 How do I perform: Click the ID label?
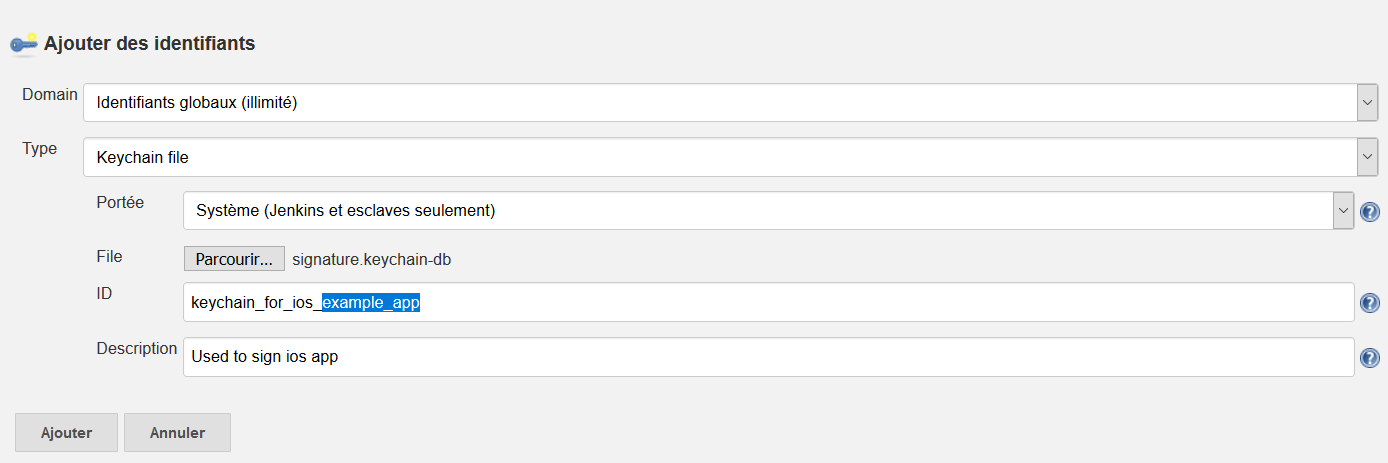pos(104,293)
